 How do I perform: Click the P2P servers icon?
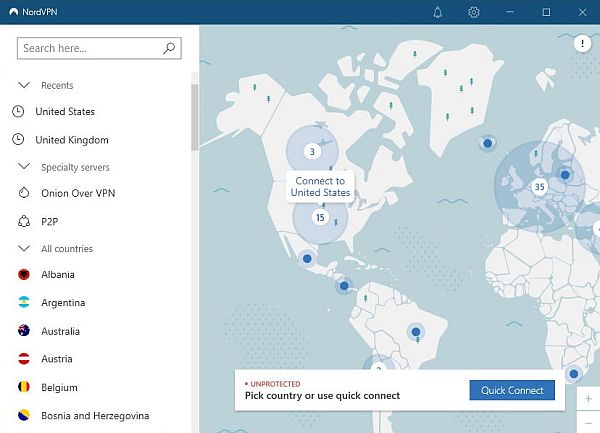24,221
